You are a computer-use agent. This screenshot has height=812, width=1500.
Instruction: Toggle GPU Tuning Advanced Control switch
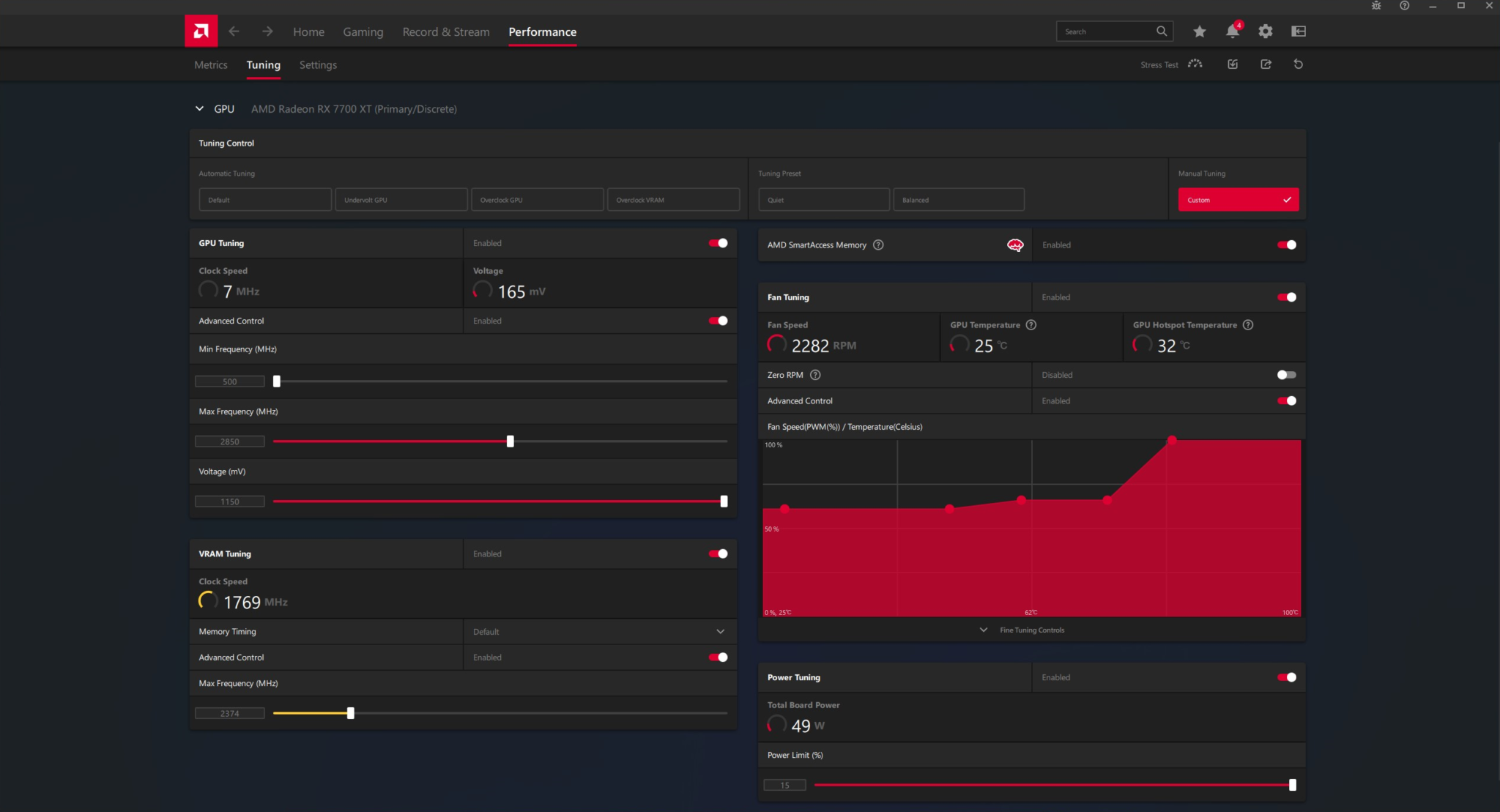(718, 321)
